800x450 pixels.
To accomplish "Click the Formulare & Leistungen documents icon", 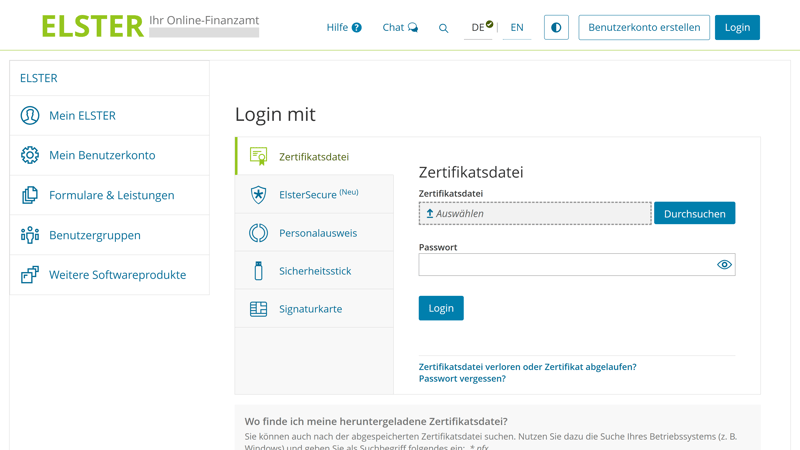I will click(30, 195).
